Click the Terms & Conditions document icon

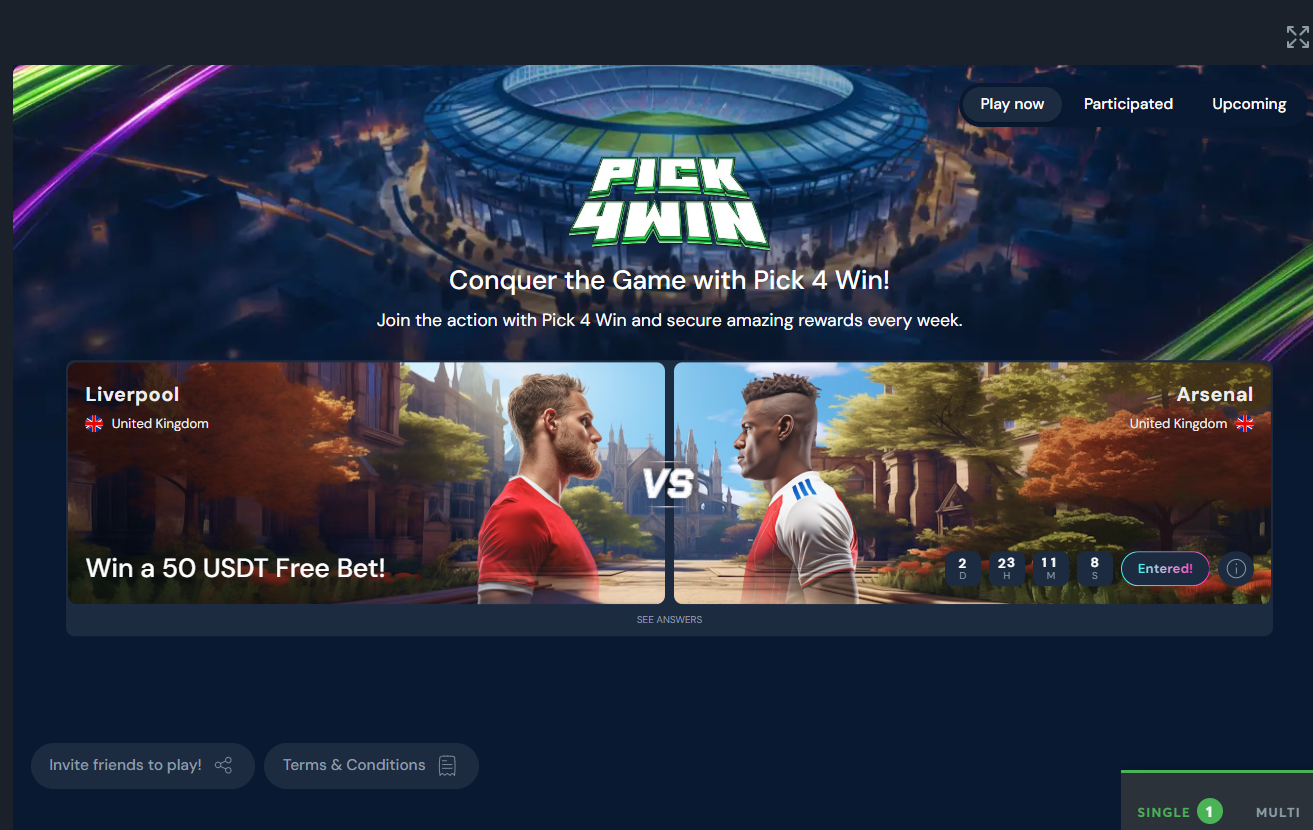(447, 766)
